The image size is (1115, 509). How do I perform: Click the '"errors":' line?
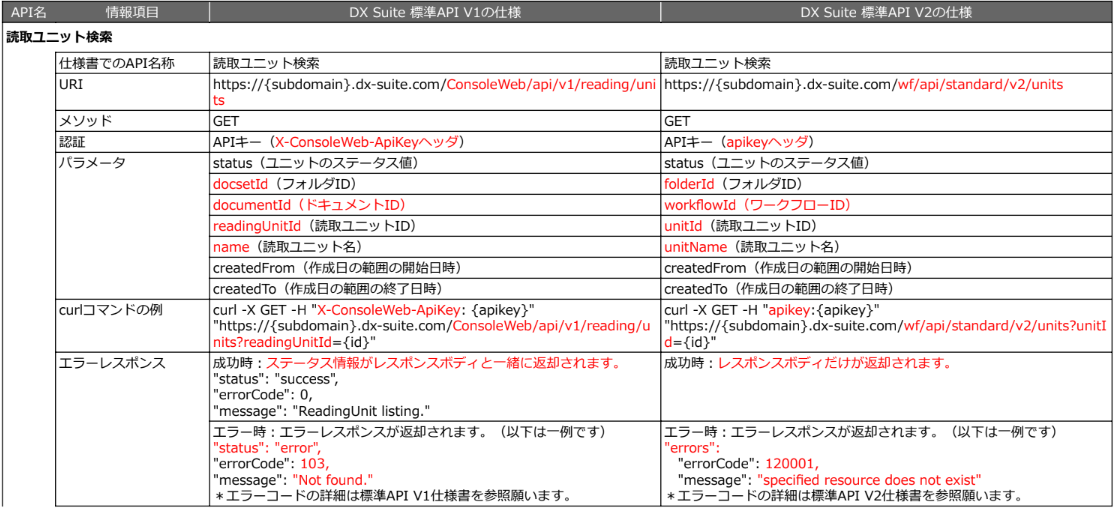coord(692,447)
